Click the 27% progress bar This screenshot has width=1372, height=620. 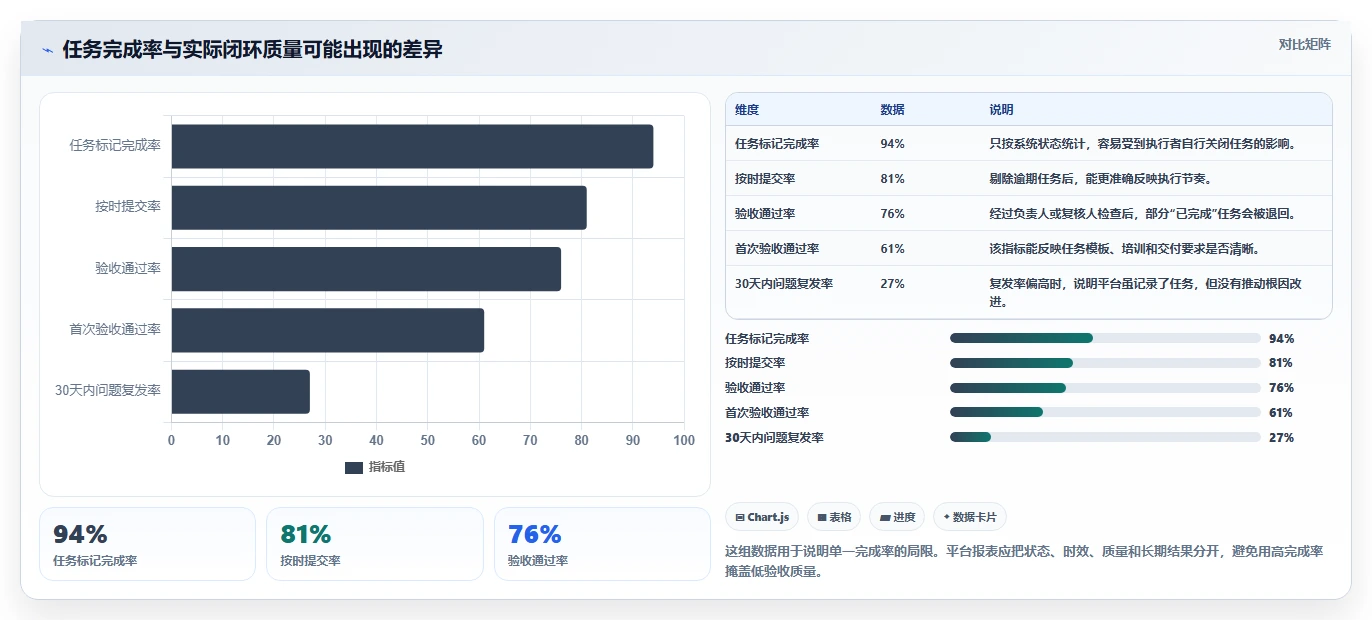(1105, 437)
